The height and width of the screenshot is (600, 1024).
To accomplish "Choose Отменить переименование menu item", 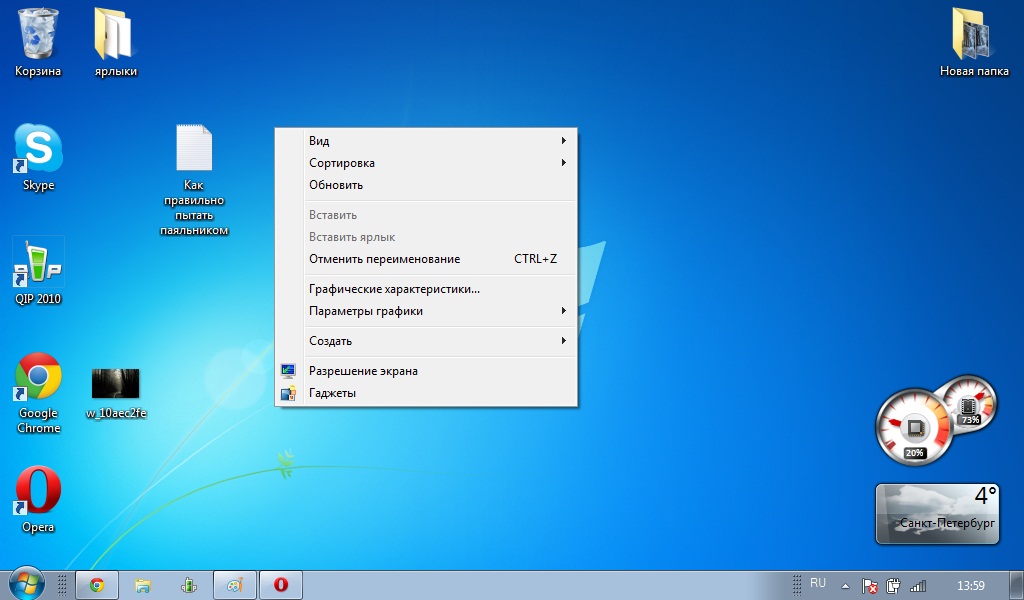I will click(385, 259).
